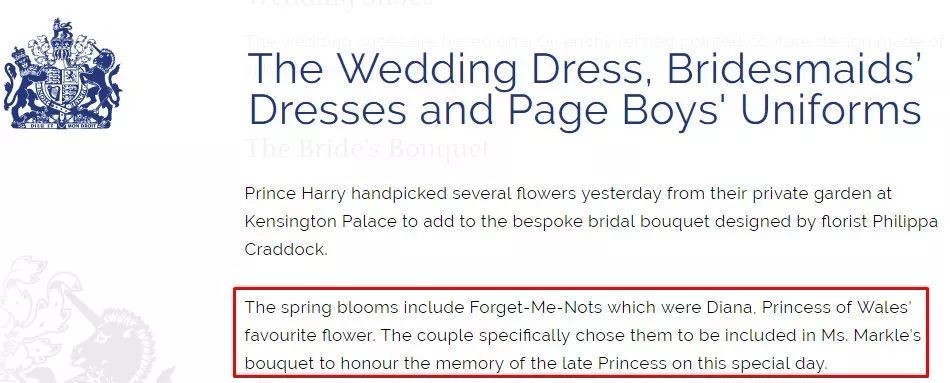
Task: Click the faded text line above the headline
Action: [594, 41]
